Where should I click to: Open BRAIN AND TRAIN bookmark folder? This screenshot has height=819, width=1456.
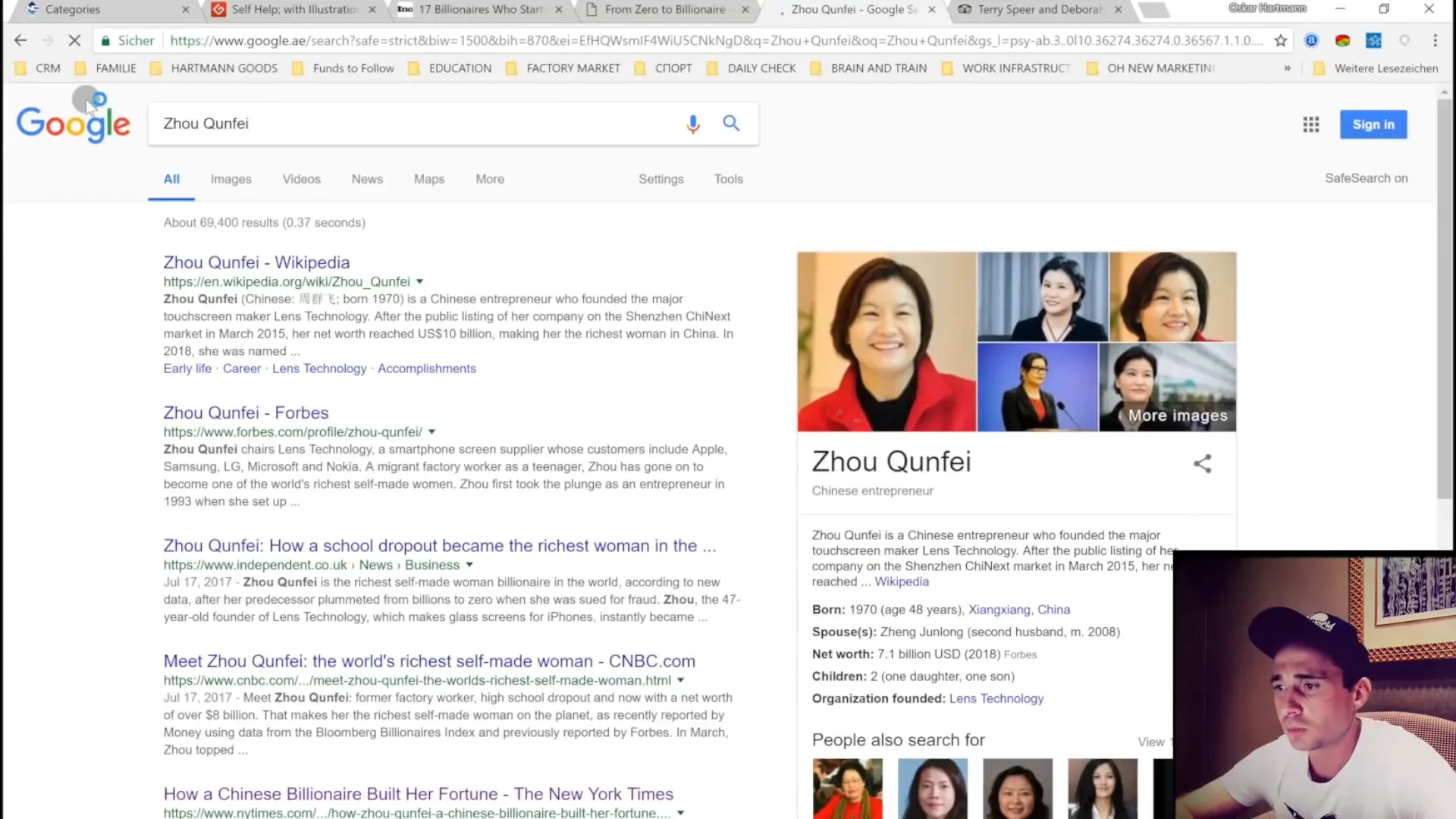pos(869,68)
